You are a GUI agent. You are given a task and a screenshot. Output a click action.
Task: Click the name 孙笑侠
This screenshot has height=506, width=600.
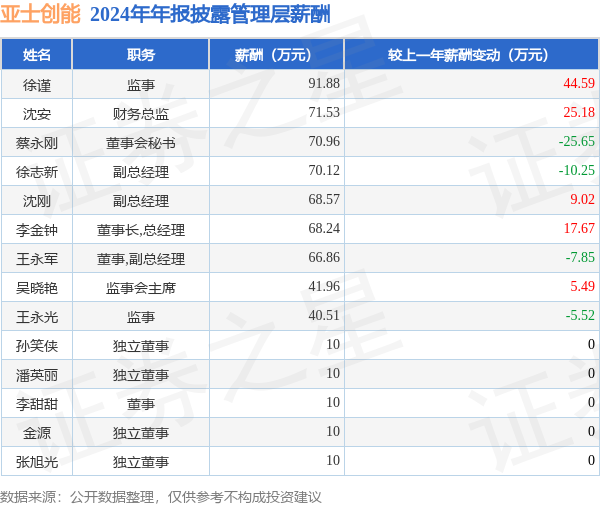(x=37, y=346)
